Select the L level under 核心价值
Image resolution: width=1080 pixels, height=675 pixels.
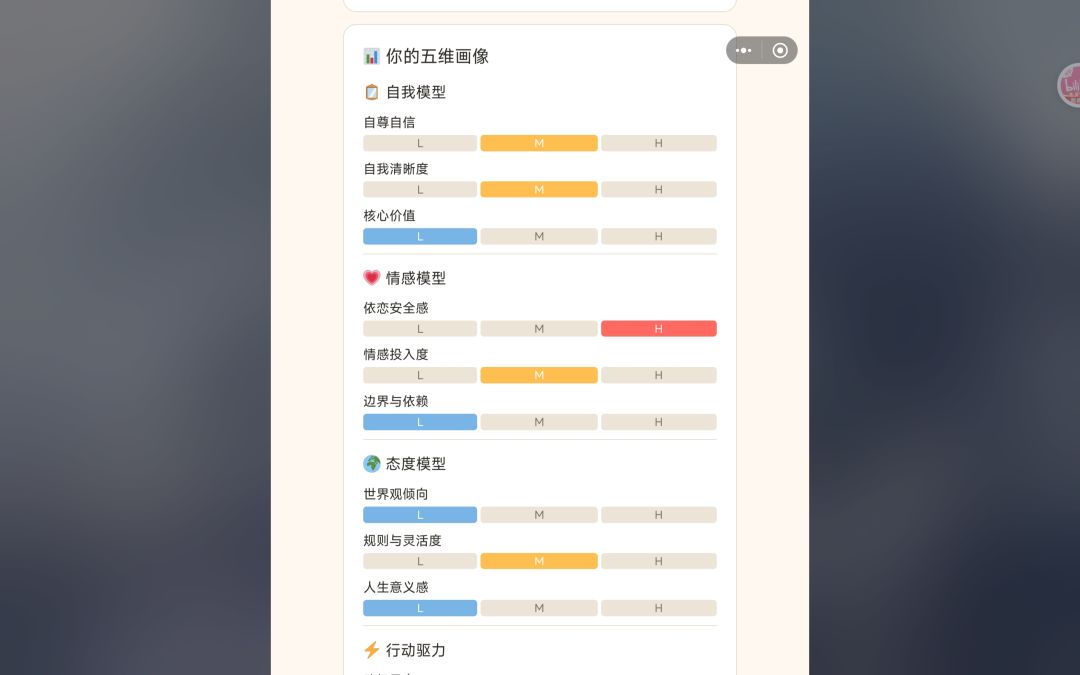(420, 236)
